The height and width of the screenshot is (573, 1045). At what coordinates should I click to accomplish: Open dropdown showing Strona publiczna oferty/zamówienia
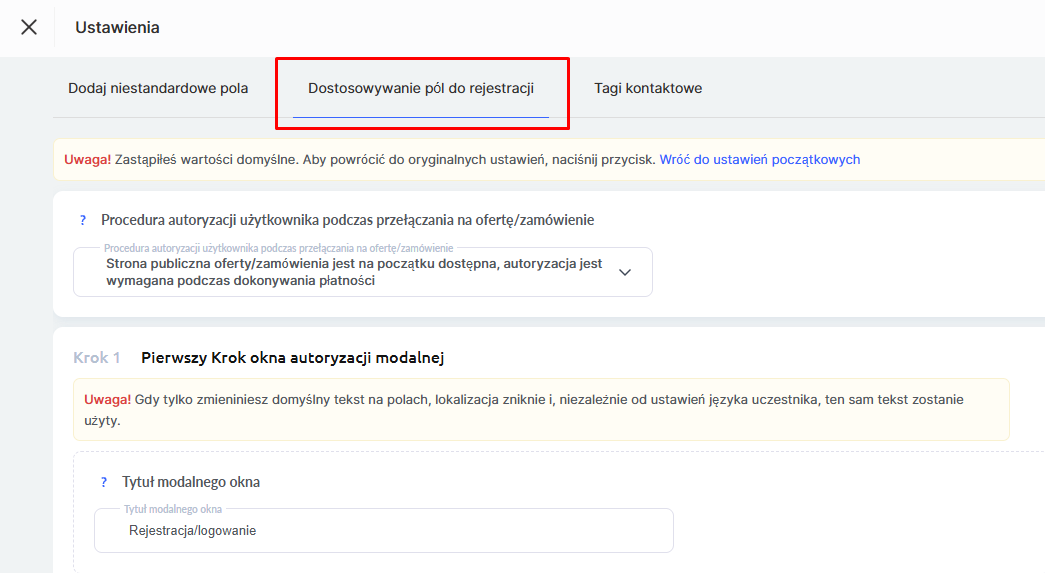coord(354,272)
